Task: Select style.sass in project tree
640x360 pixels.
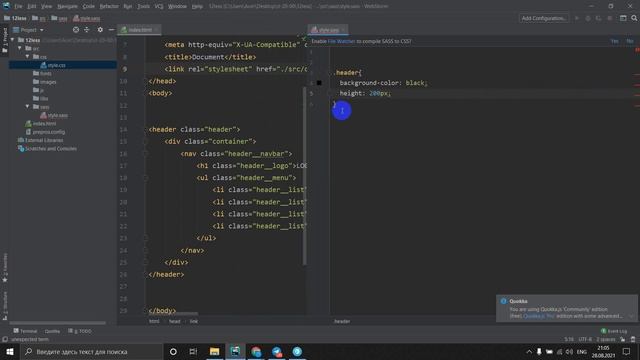Action: click(x=54, y=115)
